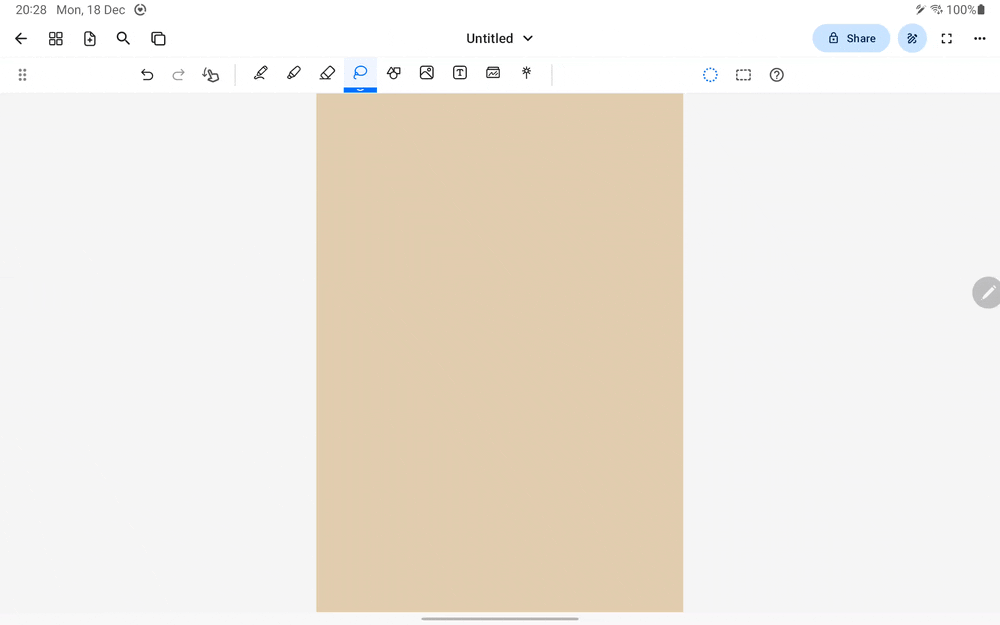Select the Highlighter tool
This screenshot has width=1000, height=625.
tap(293, 73)
